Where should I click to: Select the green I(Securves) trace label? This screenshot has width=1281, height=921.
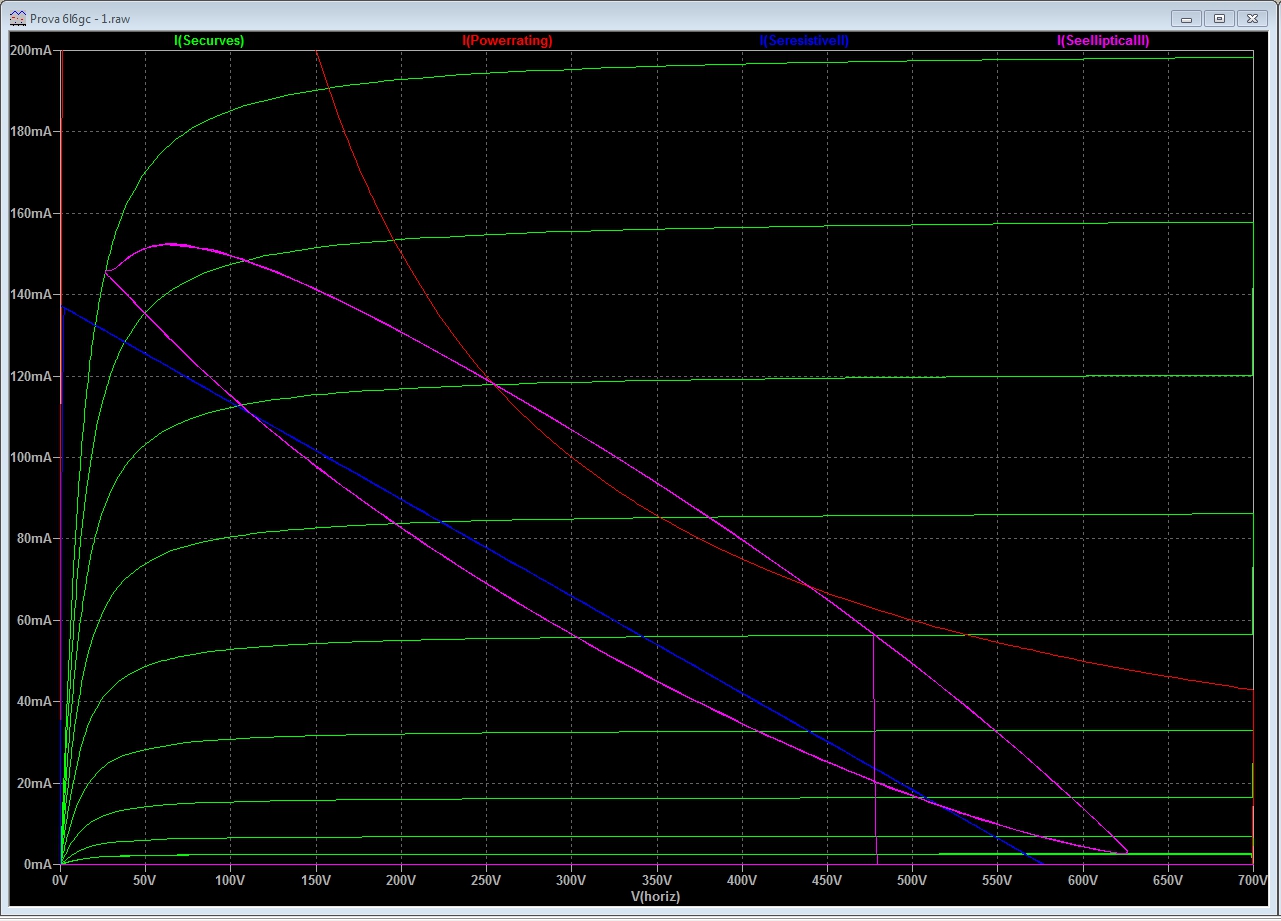pos(209,41)
